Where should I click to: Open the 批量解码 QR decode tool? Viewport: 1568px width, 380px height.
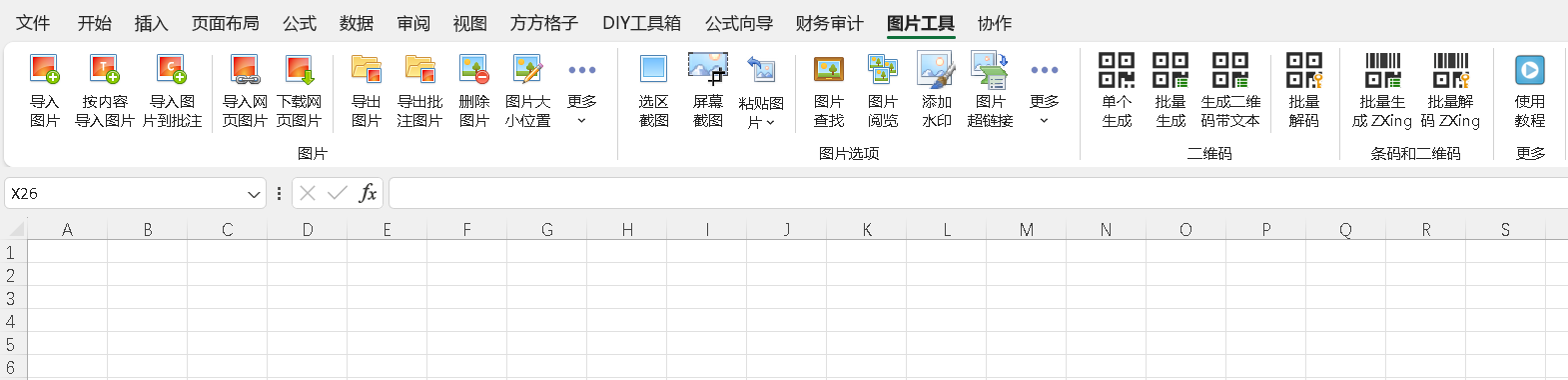1303,70
